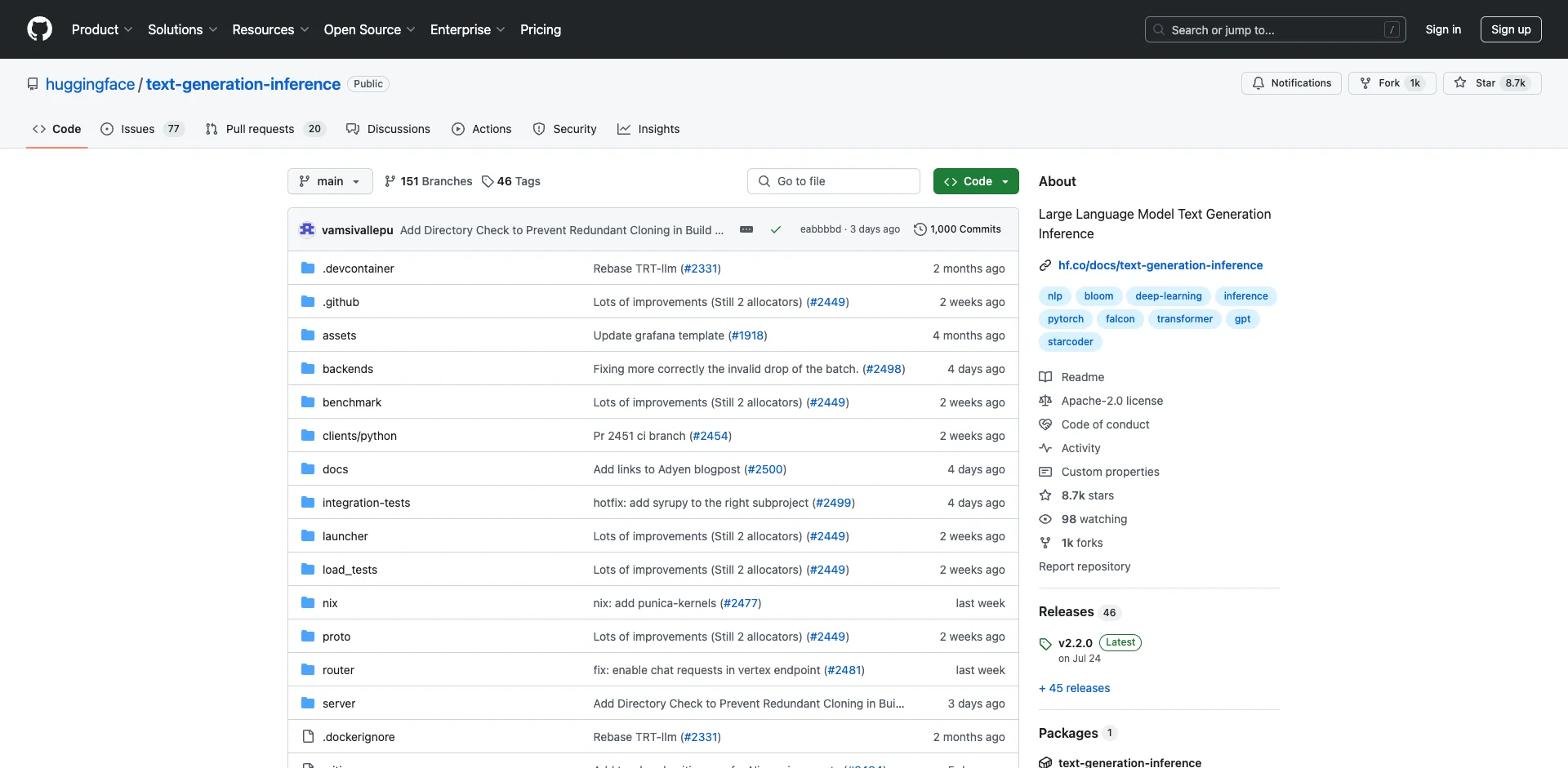This screenshot has width=1568, height=768.
Task: Open the Insights tab
Action: pyautogui.click(x=648, y=129)
